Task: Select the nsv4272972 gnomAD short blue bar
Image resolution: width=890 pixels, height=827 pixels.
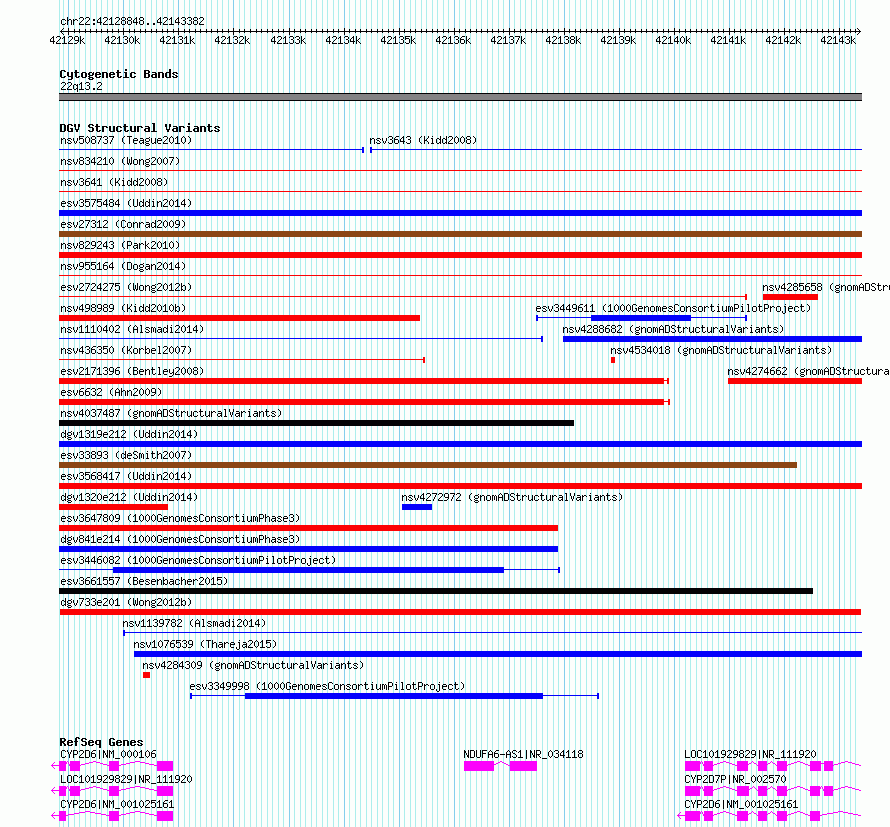Action: [417, 507]
